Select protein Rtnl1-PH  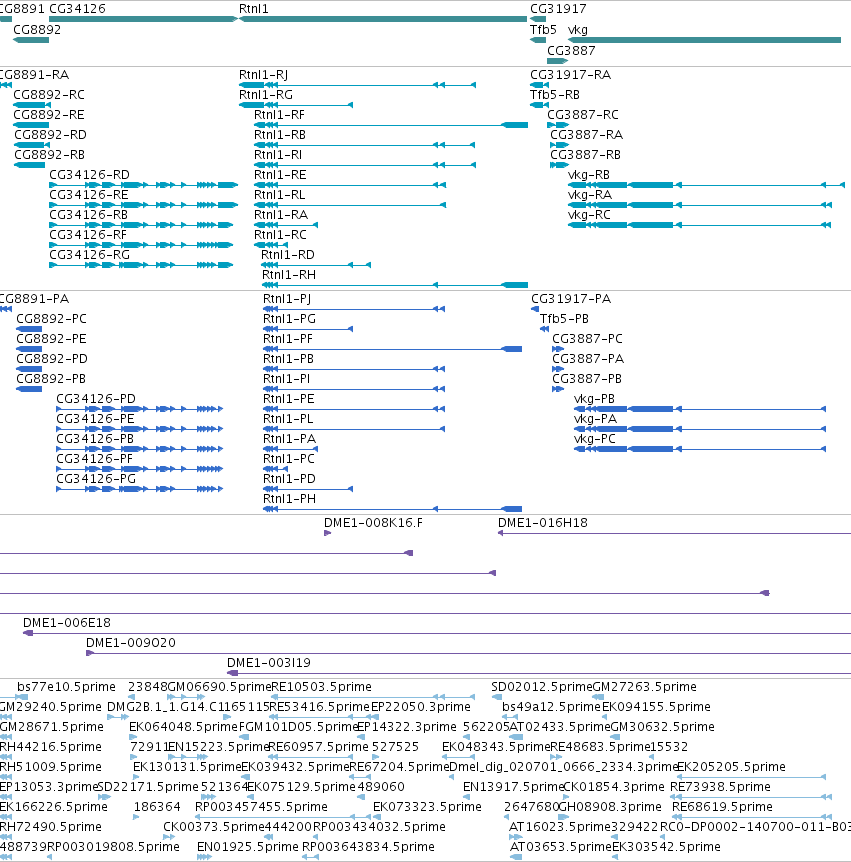point(289,499)
